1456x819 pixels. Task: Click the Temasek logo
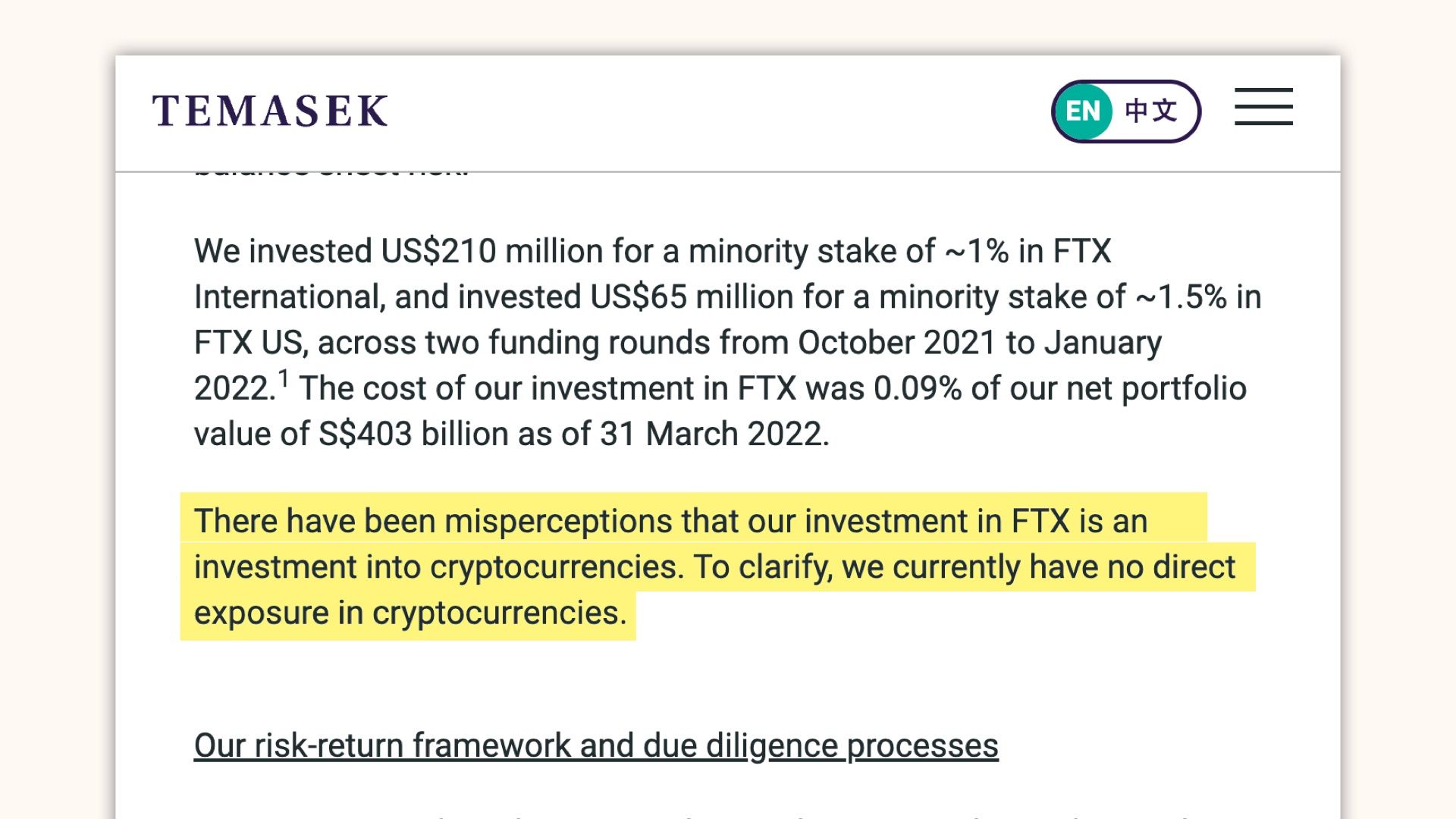click(270, 111)
